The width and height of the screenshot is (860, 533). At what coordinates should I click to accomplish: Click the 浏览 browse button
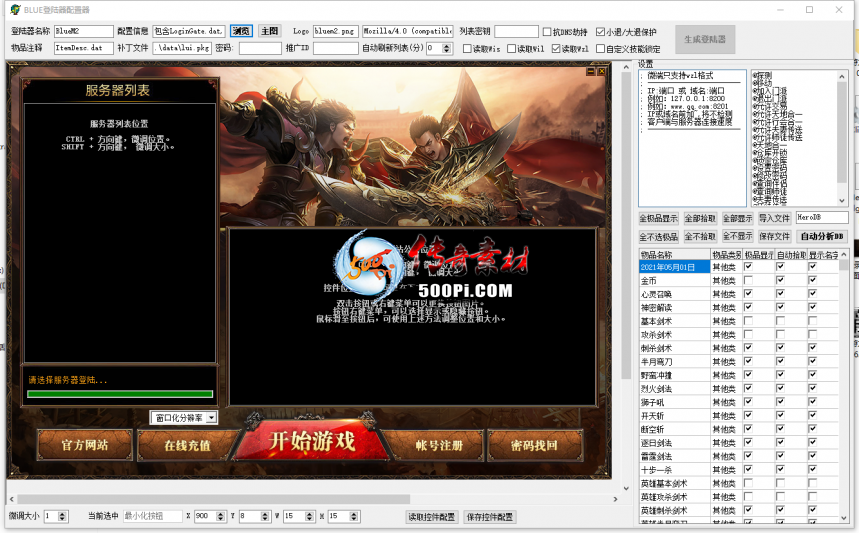[241, 31]
